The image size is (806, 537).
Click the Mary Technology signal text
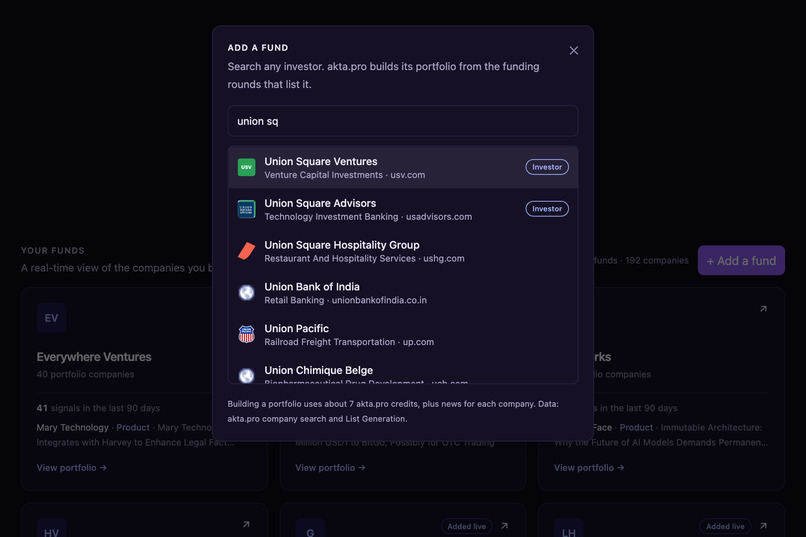(72, 428)
